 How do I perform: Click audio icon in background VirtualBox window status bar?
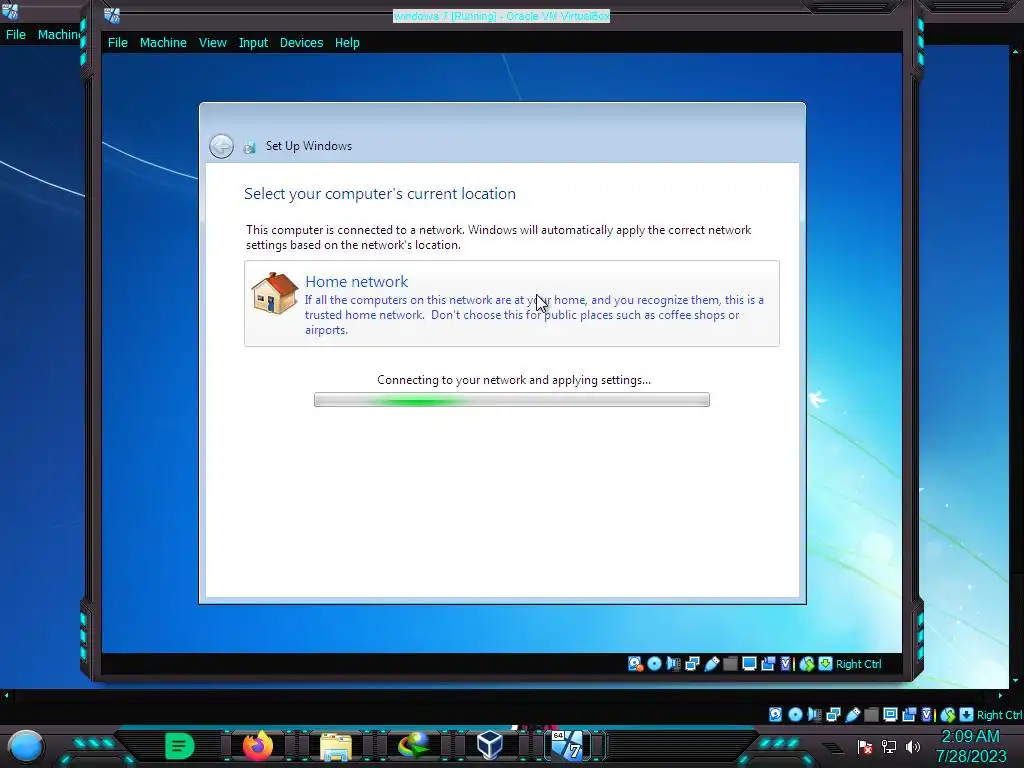pyautogui.click(x=814, y=714)
